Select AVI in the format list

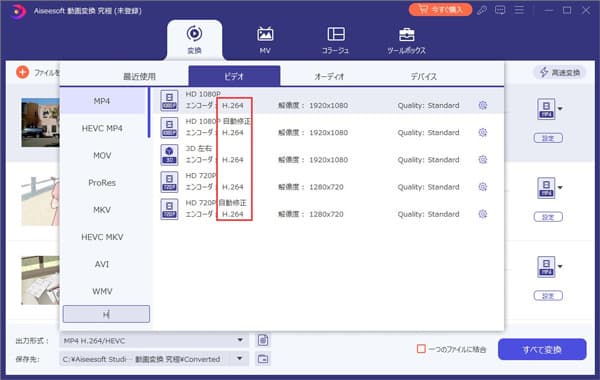[102, 264]
